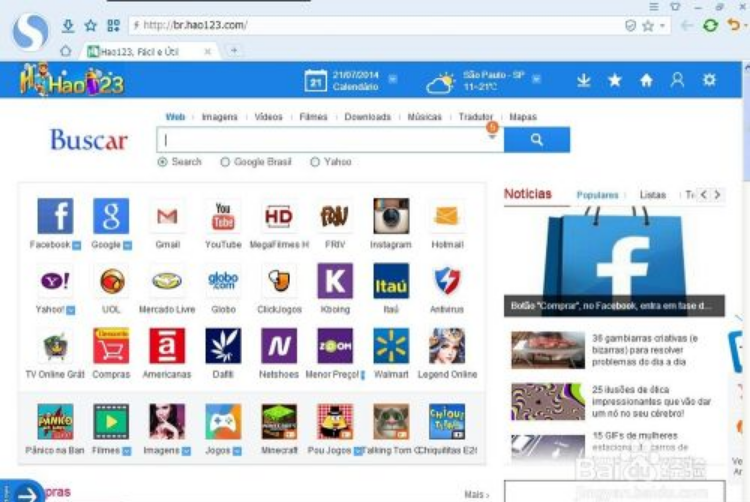Viewport: 750px width, 502px height.
Task: Click the magnifier search button
Action: point(537,140)
